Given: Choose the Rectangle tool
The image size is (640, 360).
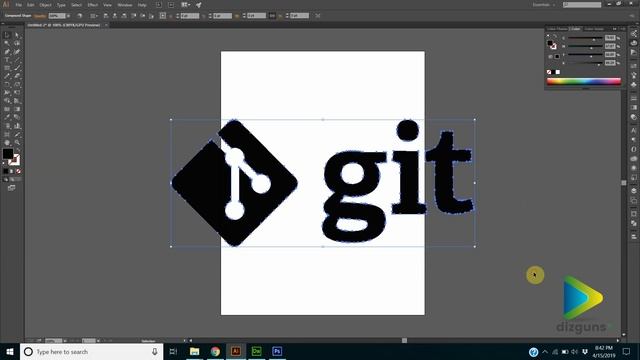Looking at the screenshot, I should [x=7, y=68].
